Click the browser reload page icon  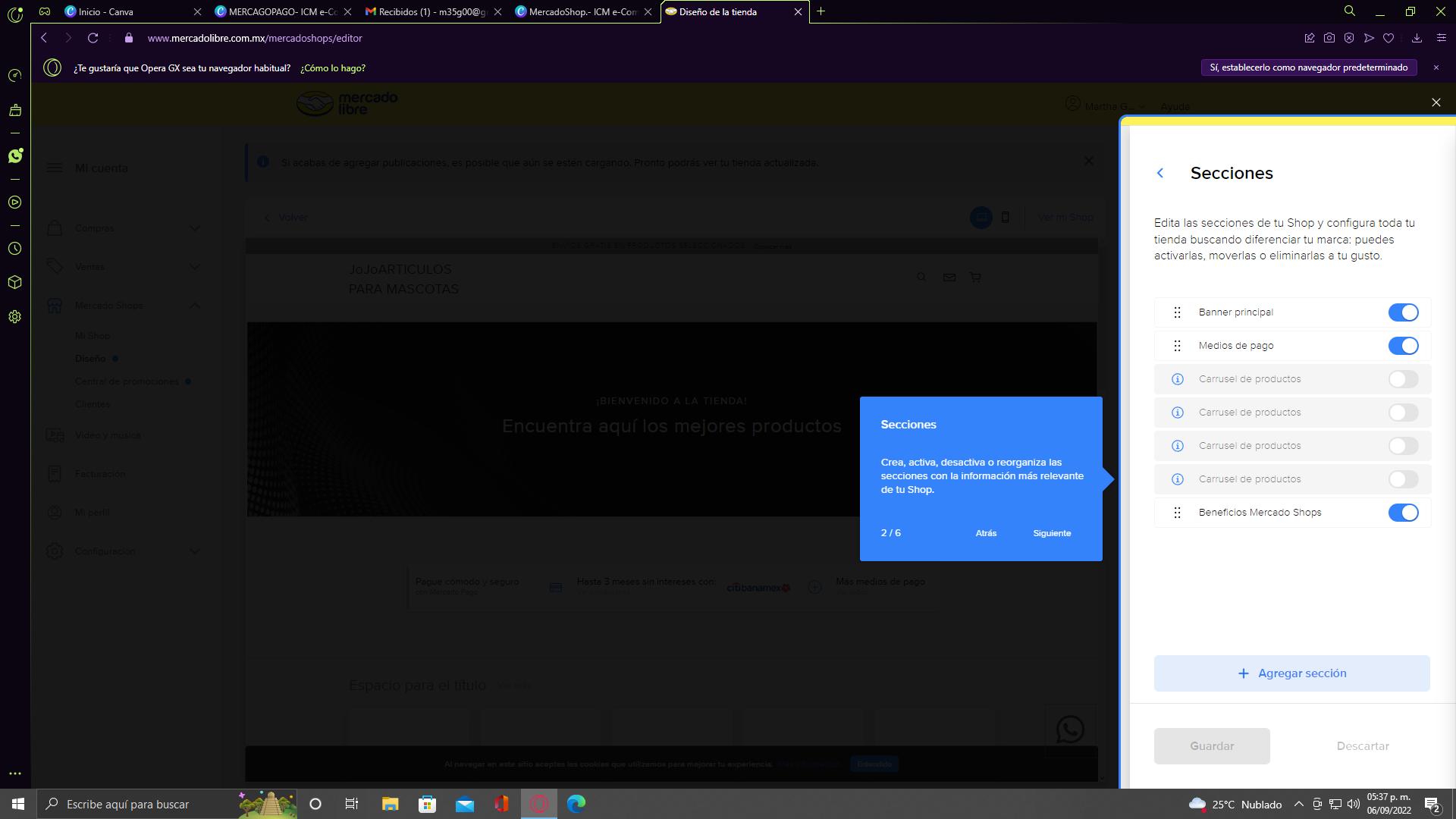click(x=93, y=38)
